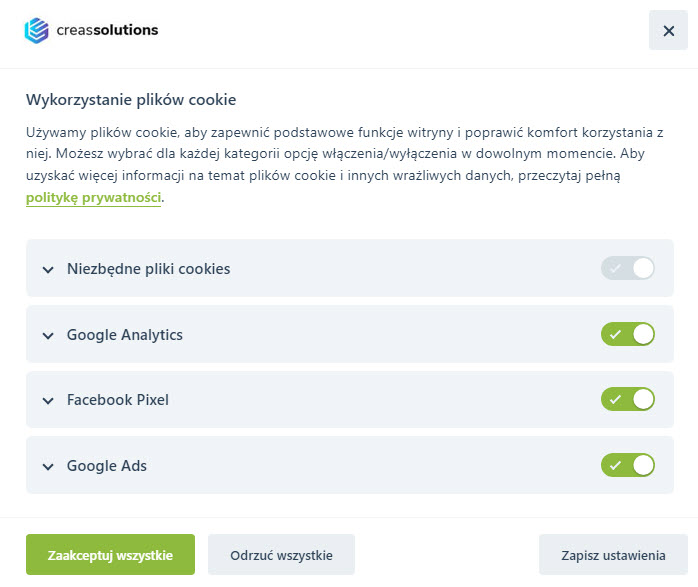Click the Wykorzystanie plików cookie heading
The image size is (698, 587).
pos(131,99)
